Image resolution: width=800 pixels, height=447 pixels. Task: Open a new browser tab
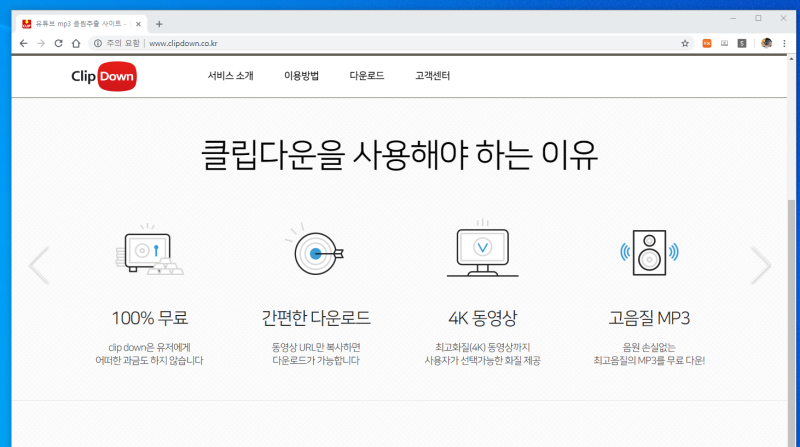[159, 24]
